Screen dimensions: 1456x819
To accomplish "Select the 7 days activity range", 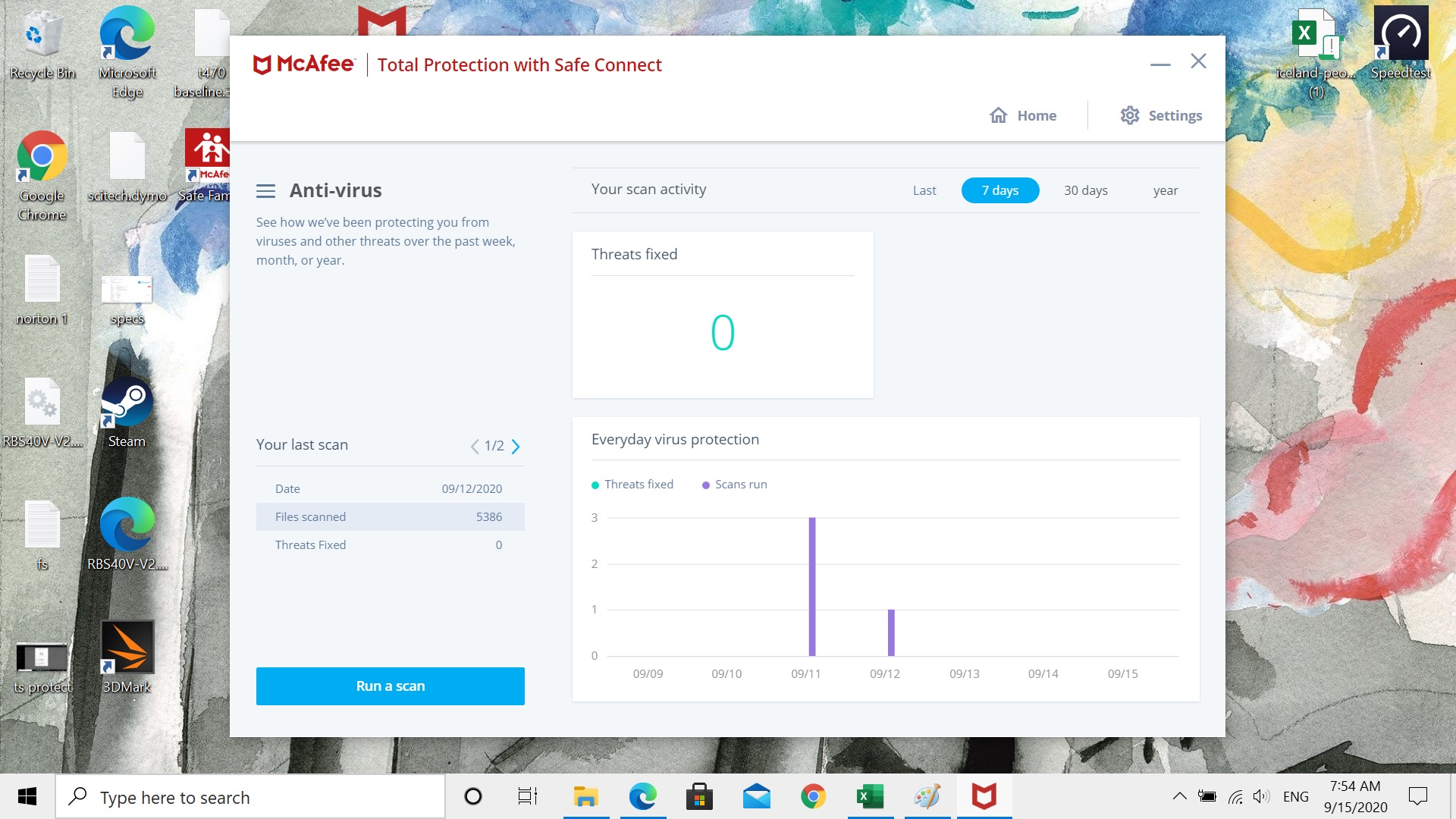I will pos(1000,190).
